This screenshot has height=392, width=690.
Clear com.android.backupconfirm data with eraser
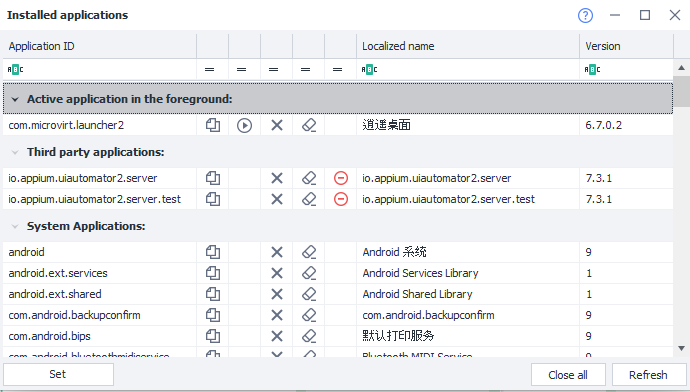click(x=309, y=315)
